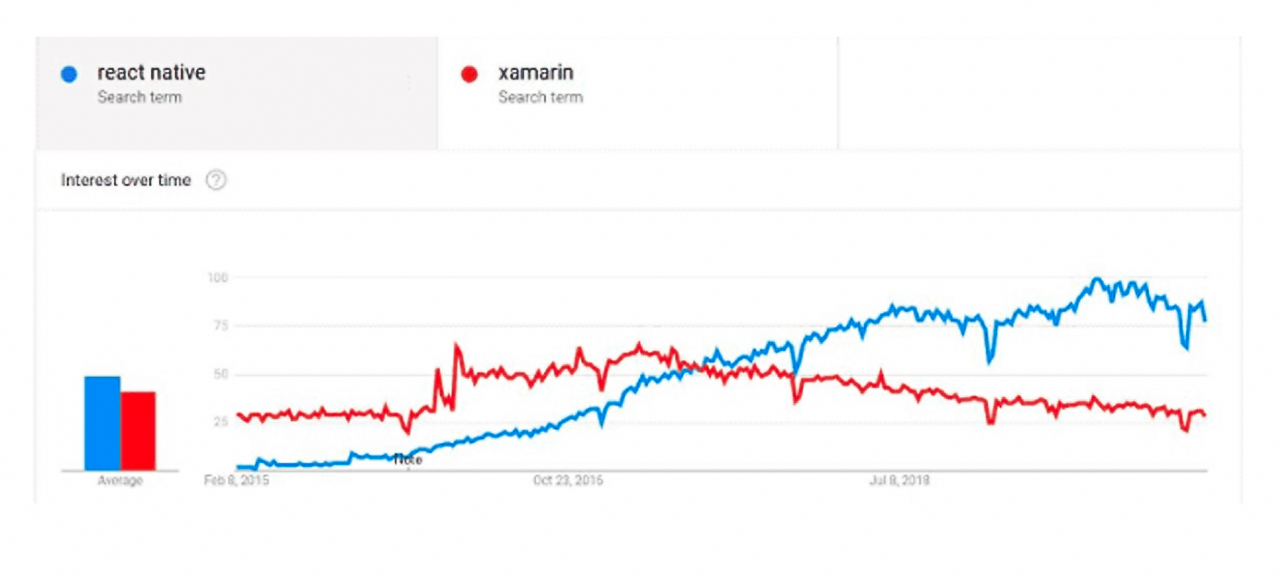Click the help icon next to Interest over time
The height and width of the screenshot is (576, 1280).
tap(216, 180)
